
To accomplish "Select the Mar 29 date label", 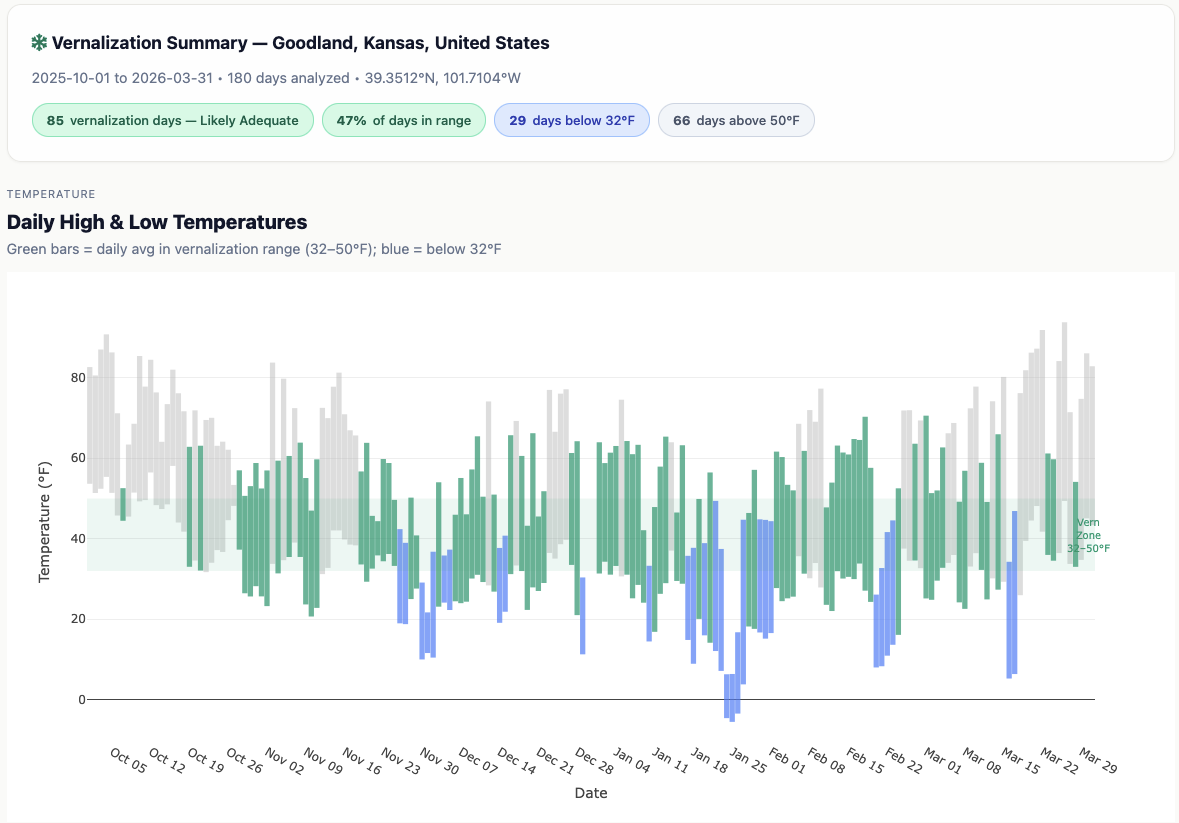I will pos(1098,760).
